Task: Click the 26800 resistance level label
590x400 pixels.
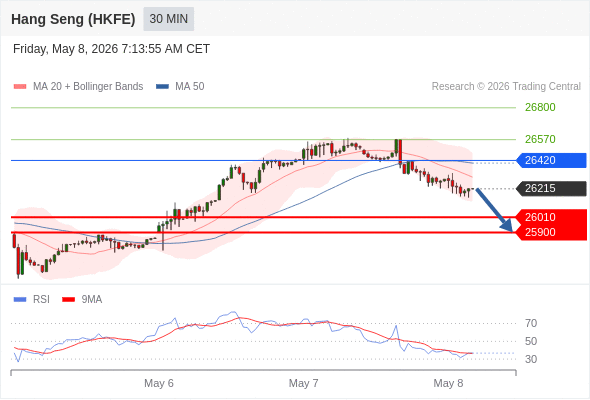Action: [x=540, y=108]
